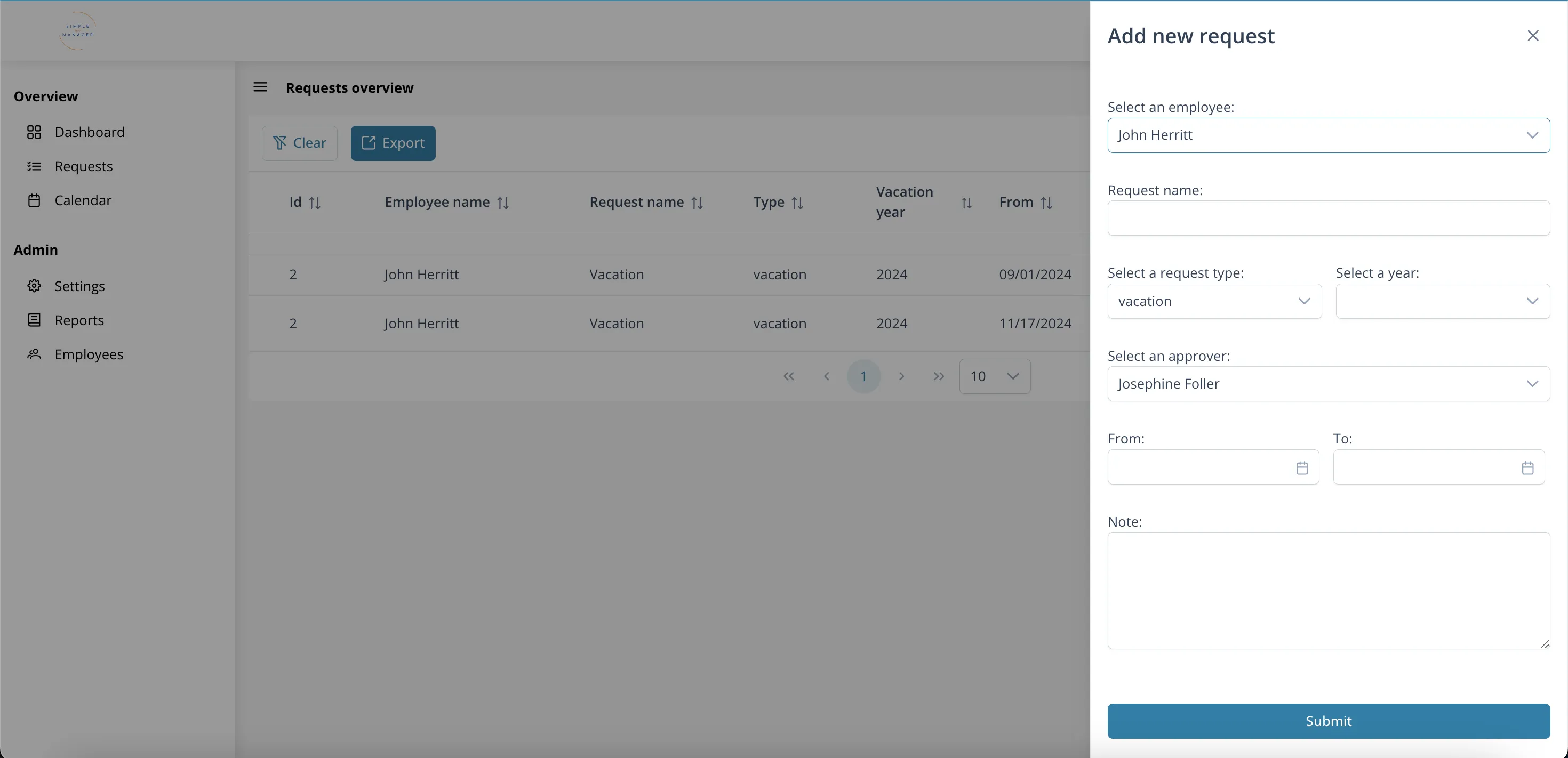
Task: Click the Reports icon under Admin
Action: tap(34, 319)
